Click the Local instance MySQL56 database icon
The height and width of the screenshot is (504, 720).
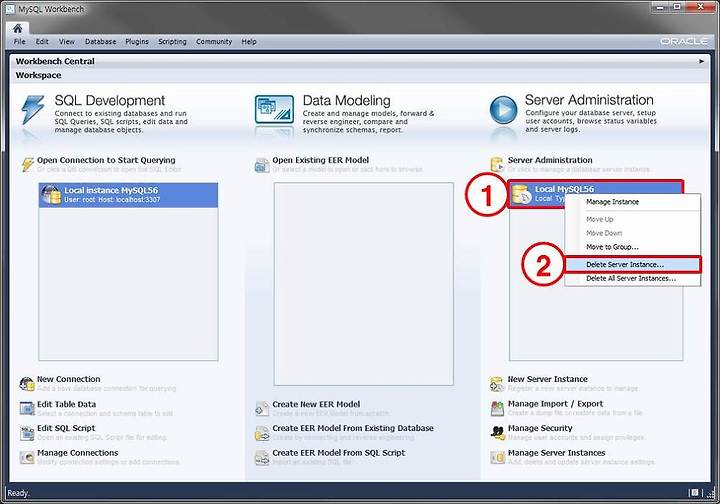coord(51,195)
